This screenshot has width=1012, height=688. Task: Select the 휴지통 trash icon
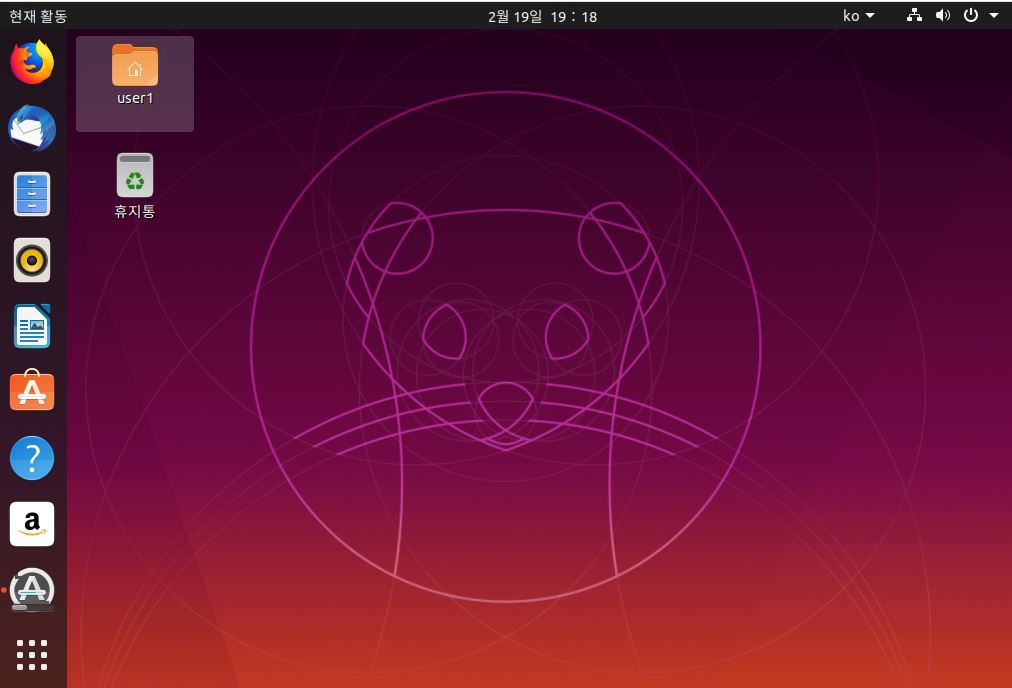(x=135, y=175)
